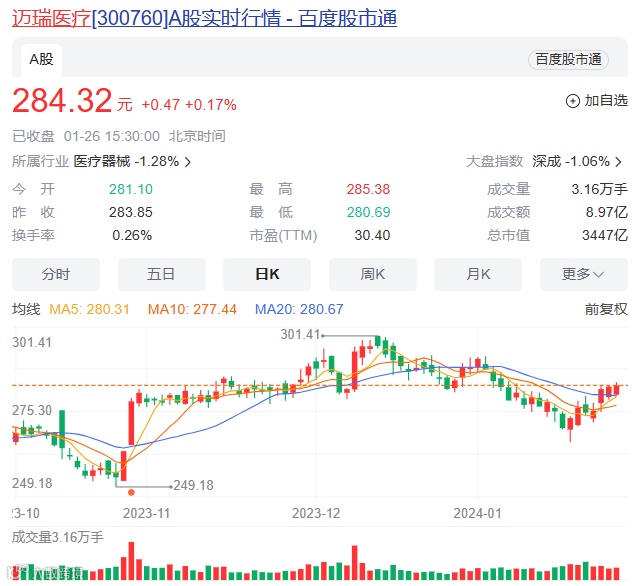Click the 换手率 value 0.26%
Viewport: 632px width, 586px height.
pyautogui.click(x=132, y=235)
